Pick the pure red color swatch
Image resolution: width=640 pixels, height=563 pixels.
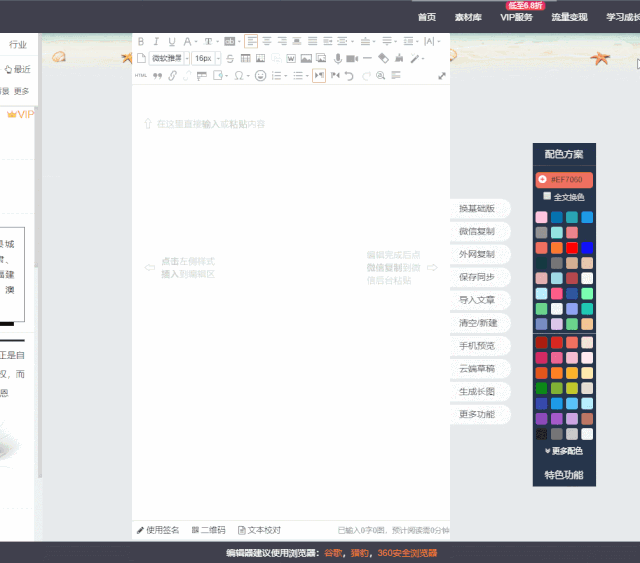(572, 248)
